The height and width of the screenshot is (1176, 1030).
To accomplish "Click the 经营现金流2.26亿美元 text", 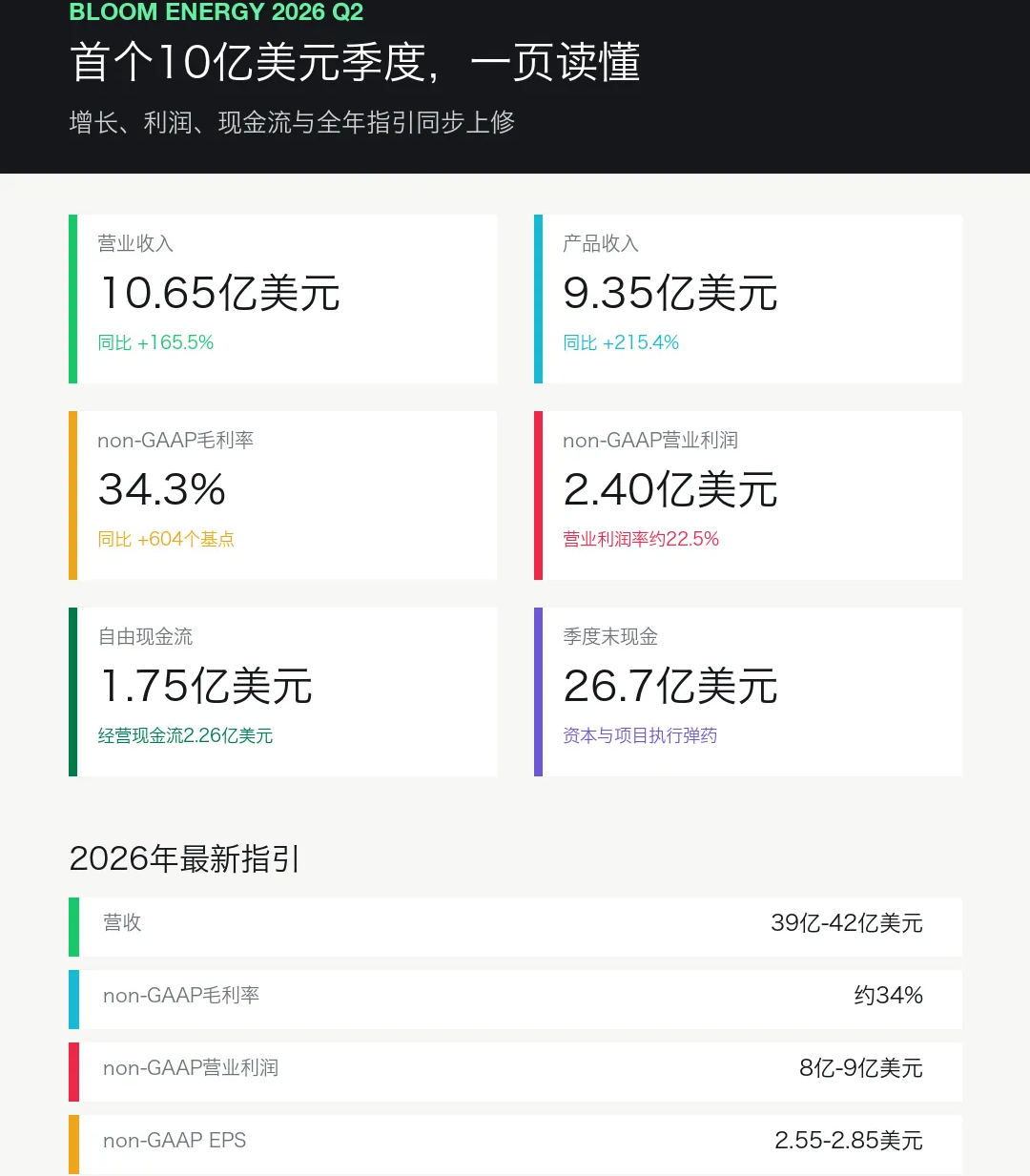I will (x=185, y=735).
